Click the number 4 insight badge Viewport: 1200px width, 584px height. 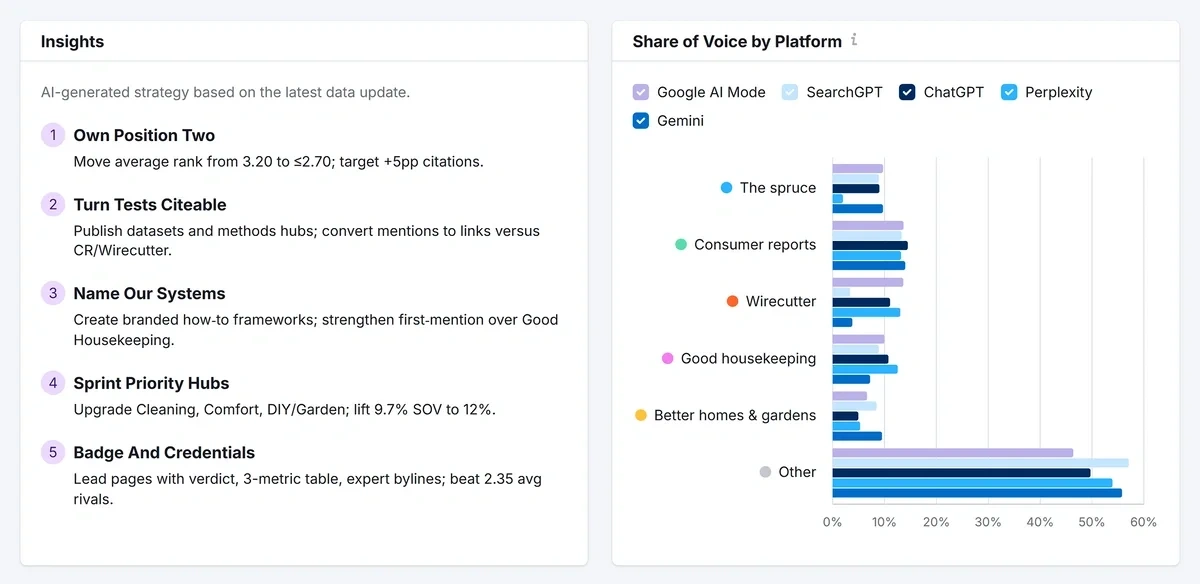53,383
